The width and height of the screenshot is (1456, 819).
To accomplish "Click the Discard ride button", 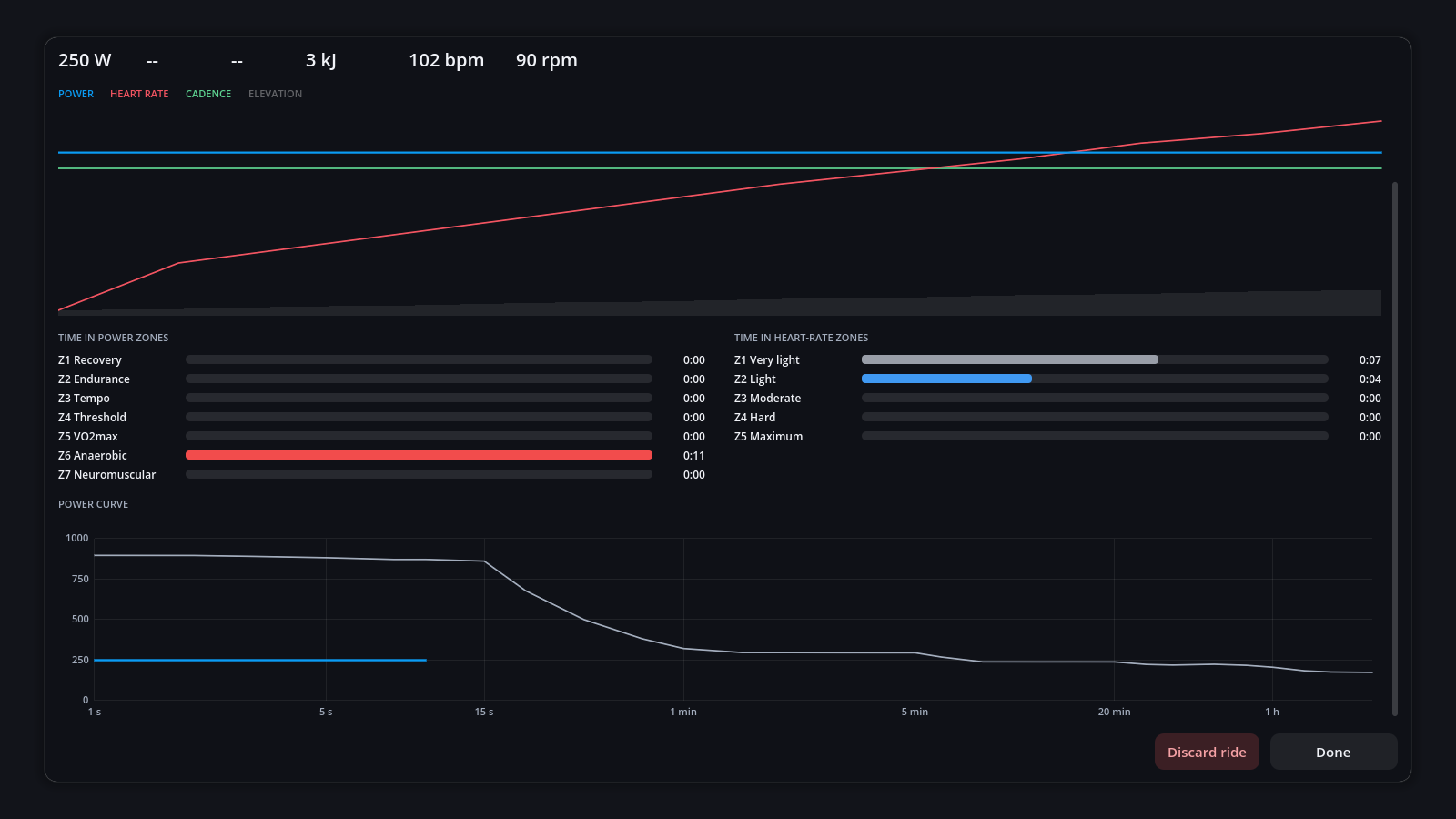I will click(1207, 752).
